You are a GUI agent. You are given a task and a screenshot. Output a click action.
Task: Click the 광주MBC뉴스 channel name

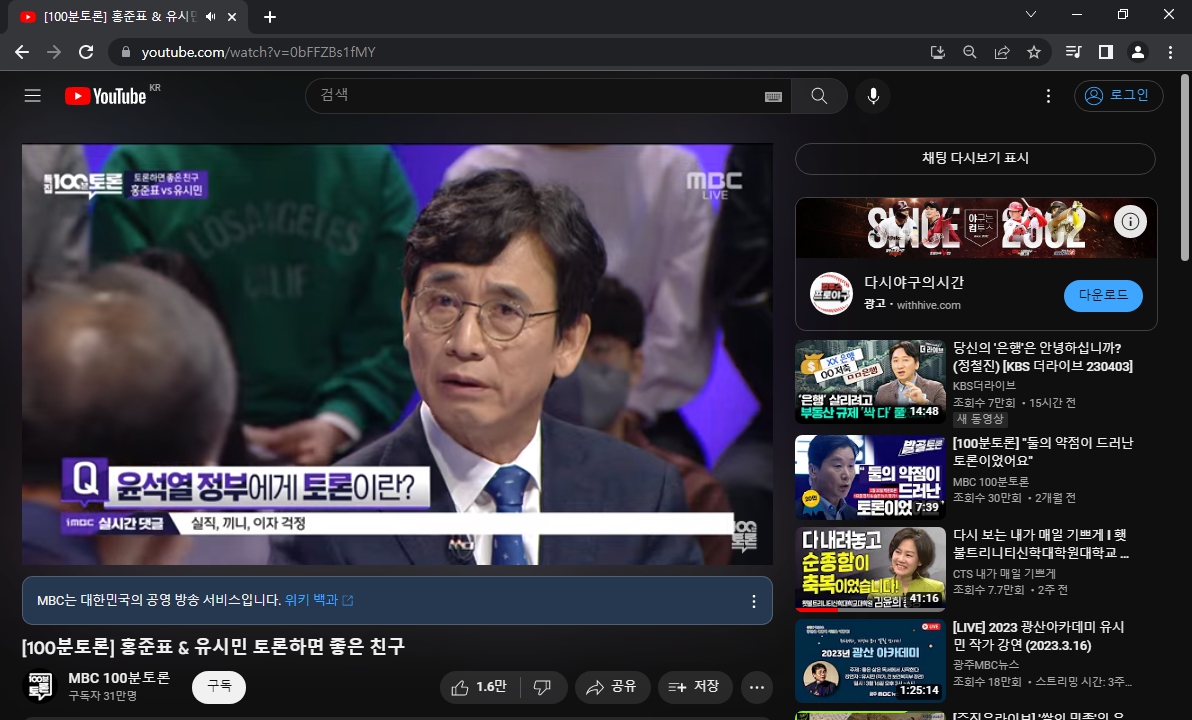point(986,664)
